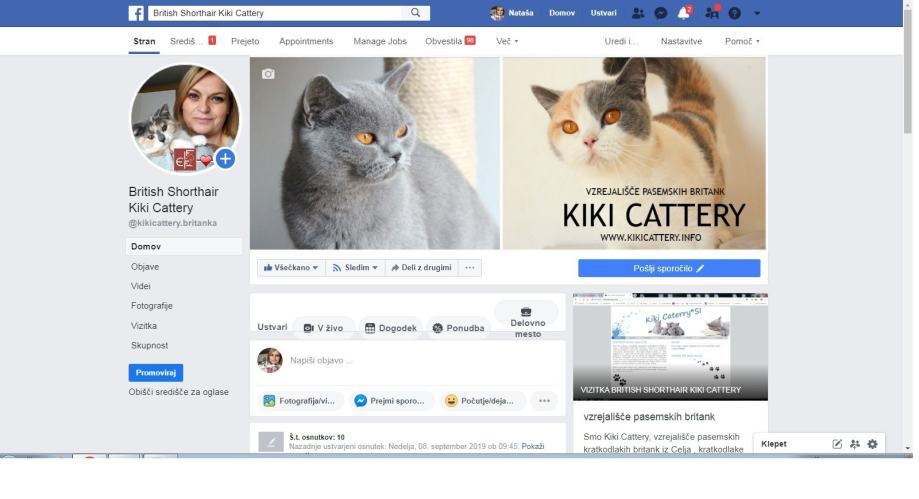This screenshot has height=499, width=919.
Task: Open Messenger icon in top bar
Action: point(661,13)
